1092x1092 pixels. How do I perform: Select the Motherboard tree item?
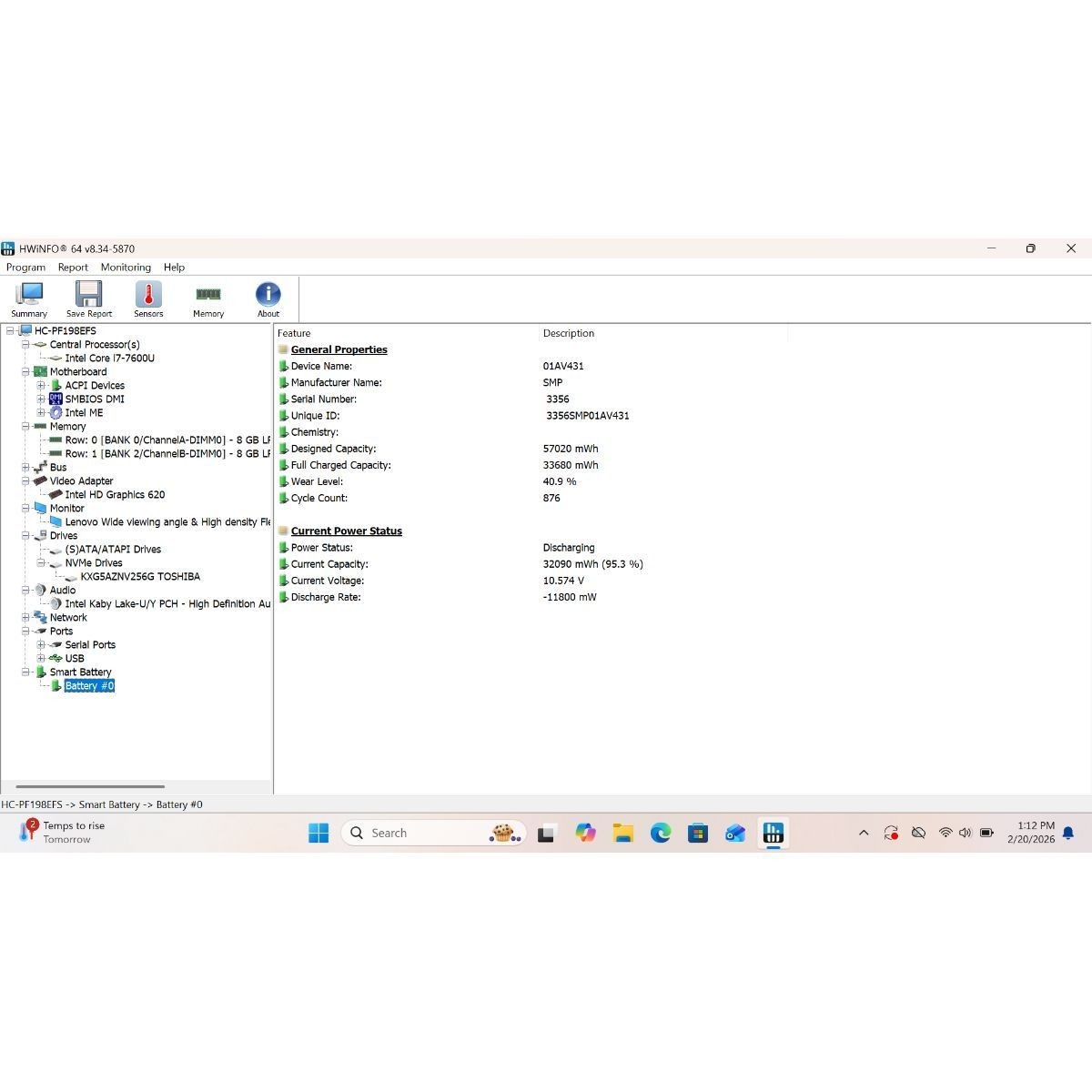point(78,371)
